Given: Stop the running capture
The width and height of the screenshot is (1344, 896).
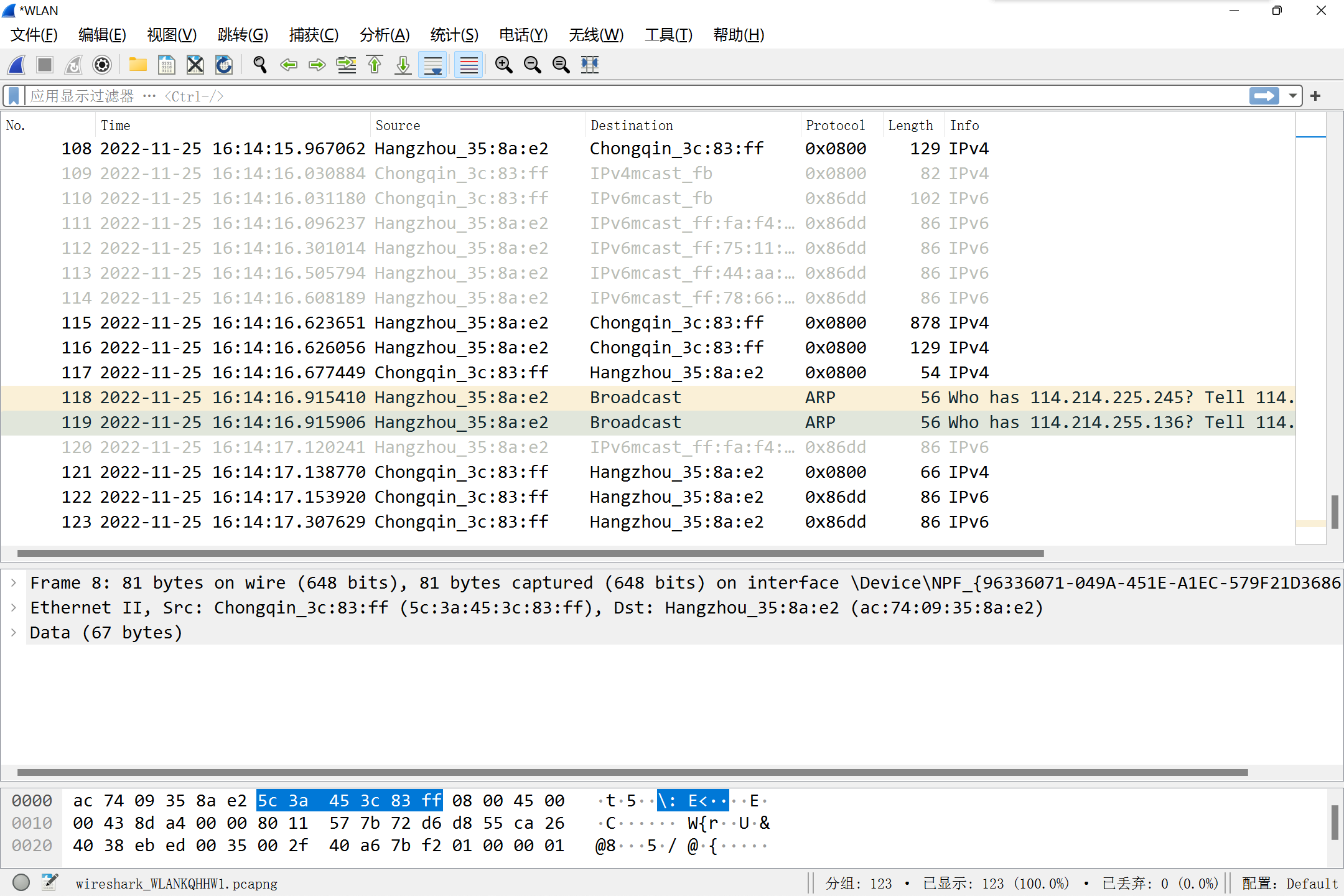Looking at the screenshot, I should pos(44,65).
